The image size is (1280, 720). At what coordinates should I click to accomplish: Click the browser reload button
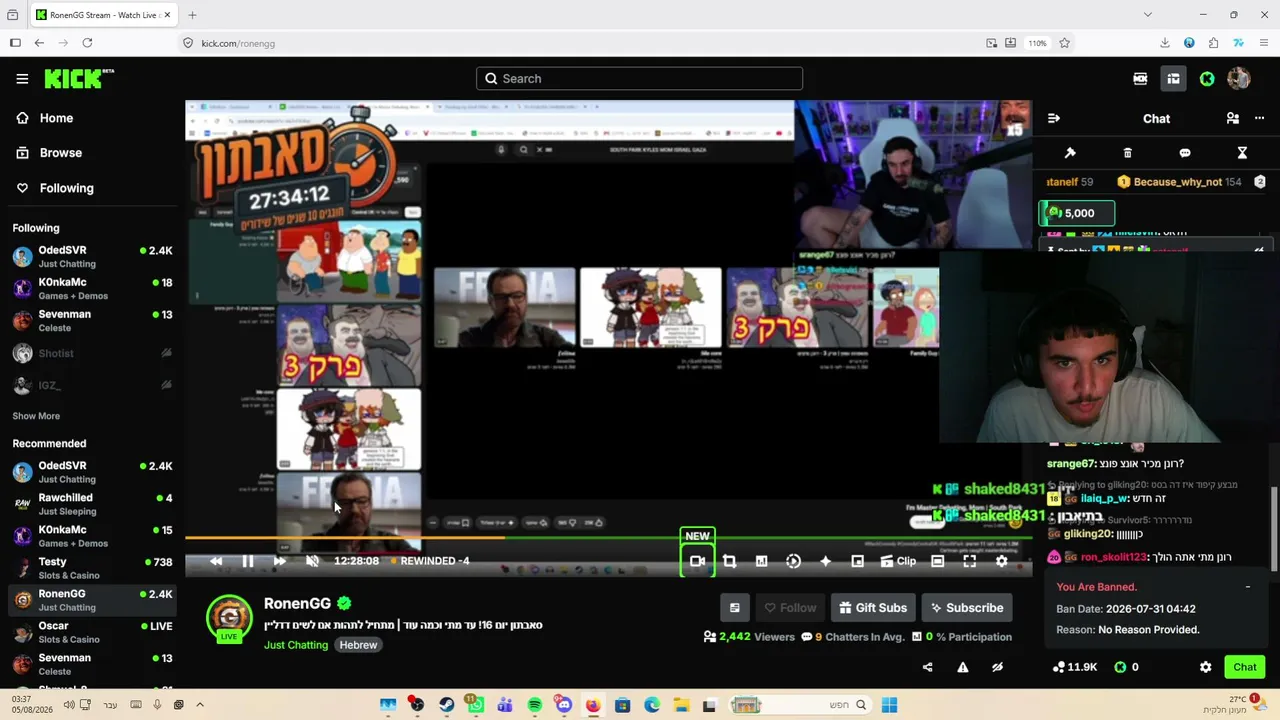[87, 43]
